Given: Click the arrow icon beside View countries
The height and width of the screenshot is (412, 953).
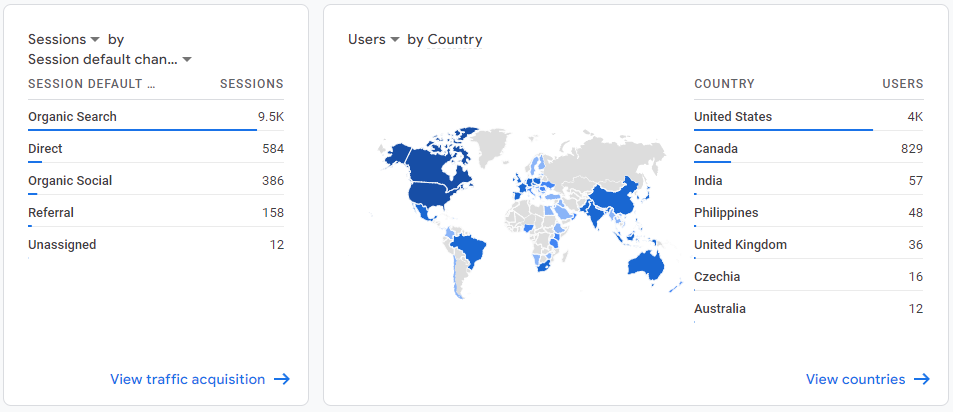Looking at the screenshot, I should tap(922, 379).
